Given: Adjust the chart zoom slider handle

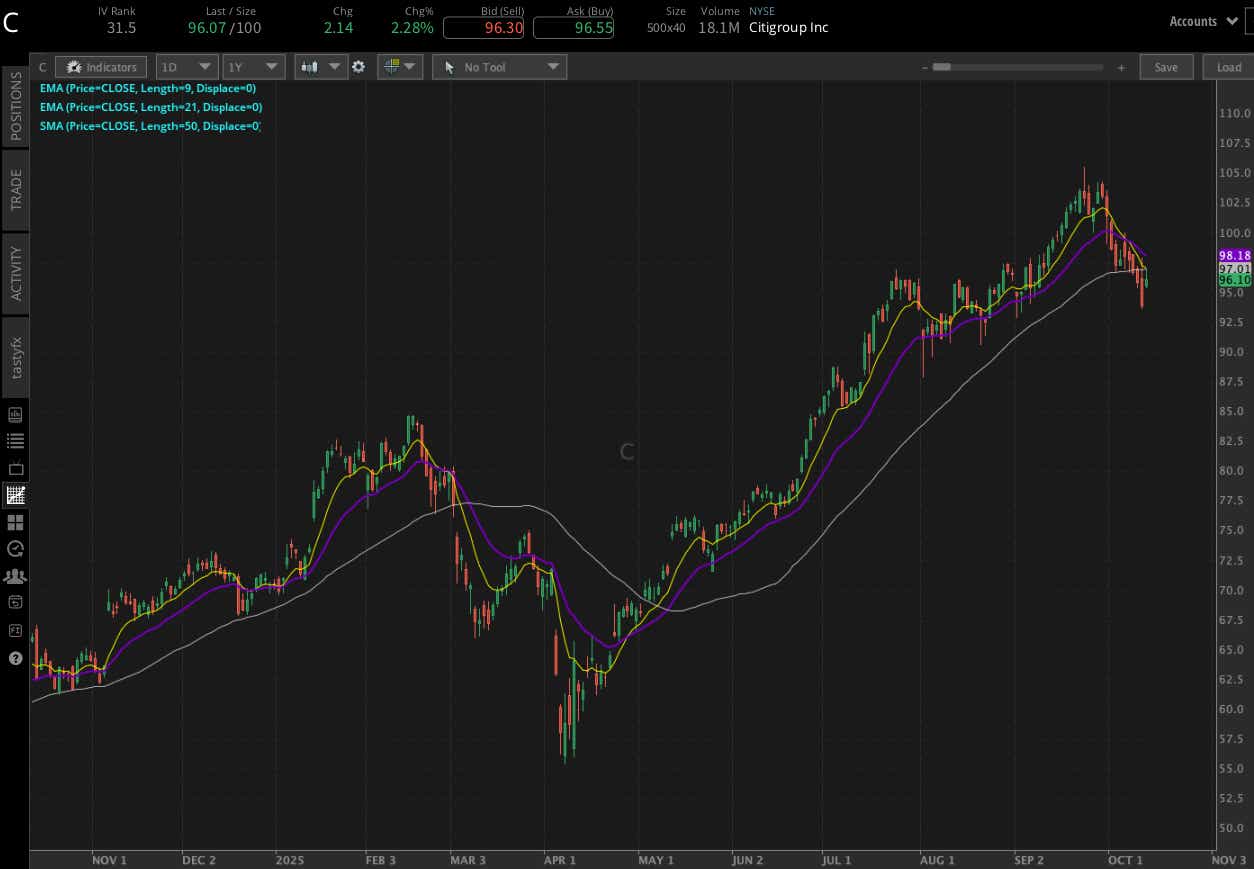Looking at the screenshot, I should pos(941,67).
